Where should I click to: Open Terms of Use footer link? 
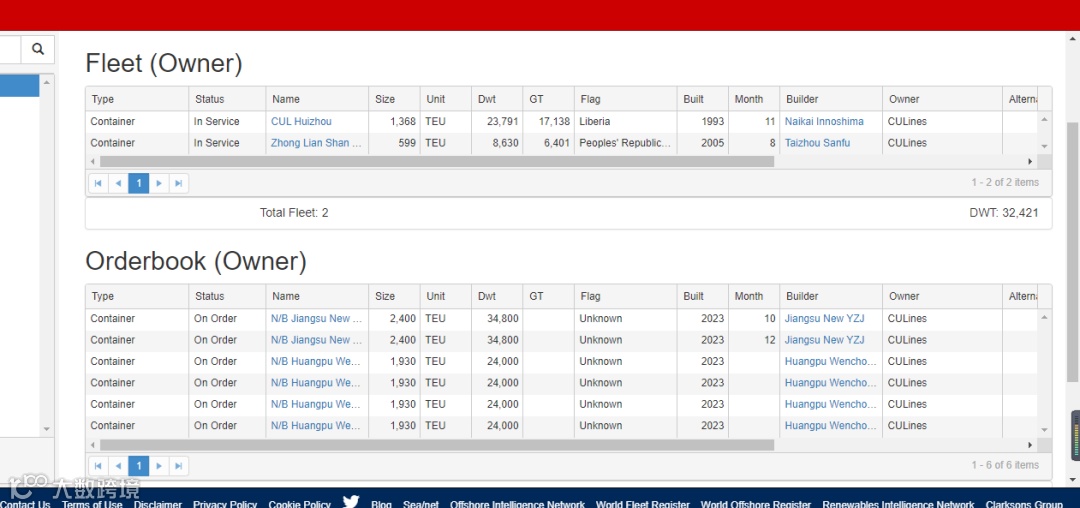click(x=92, y=504)
